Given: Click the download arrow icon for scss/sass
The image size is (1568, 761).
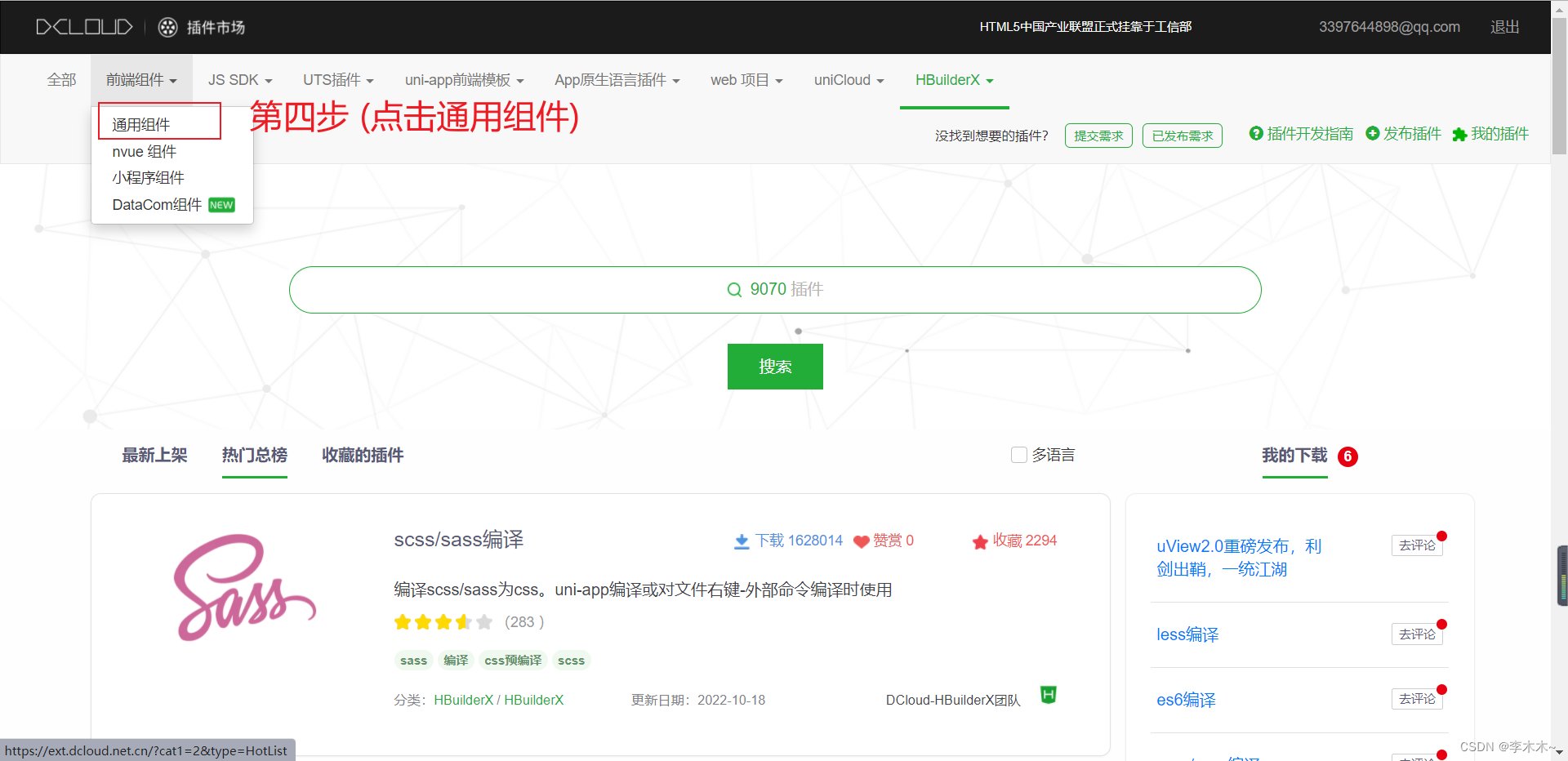Looking at the screenshot, I should [742, 541].
